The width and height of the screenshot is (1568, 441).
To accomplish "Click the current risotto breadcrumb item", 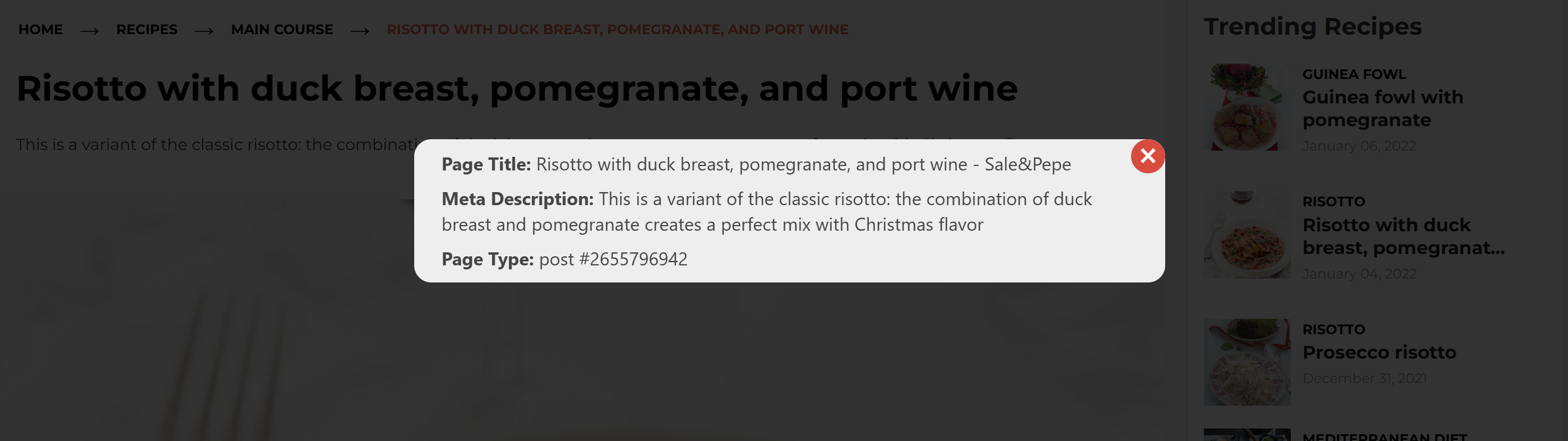I will coord(617,29).
